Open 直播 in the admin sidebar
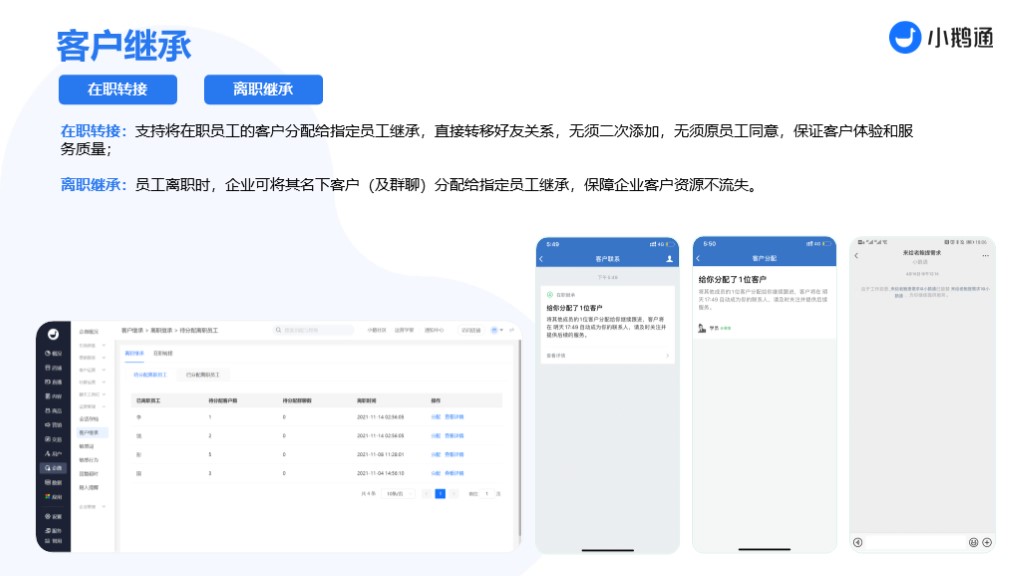1024x576 pixels. (x=54, y=382)
